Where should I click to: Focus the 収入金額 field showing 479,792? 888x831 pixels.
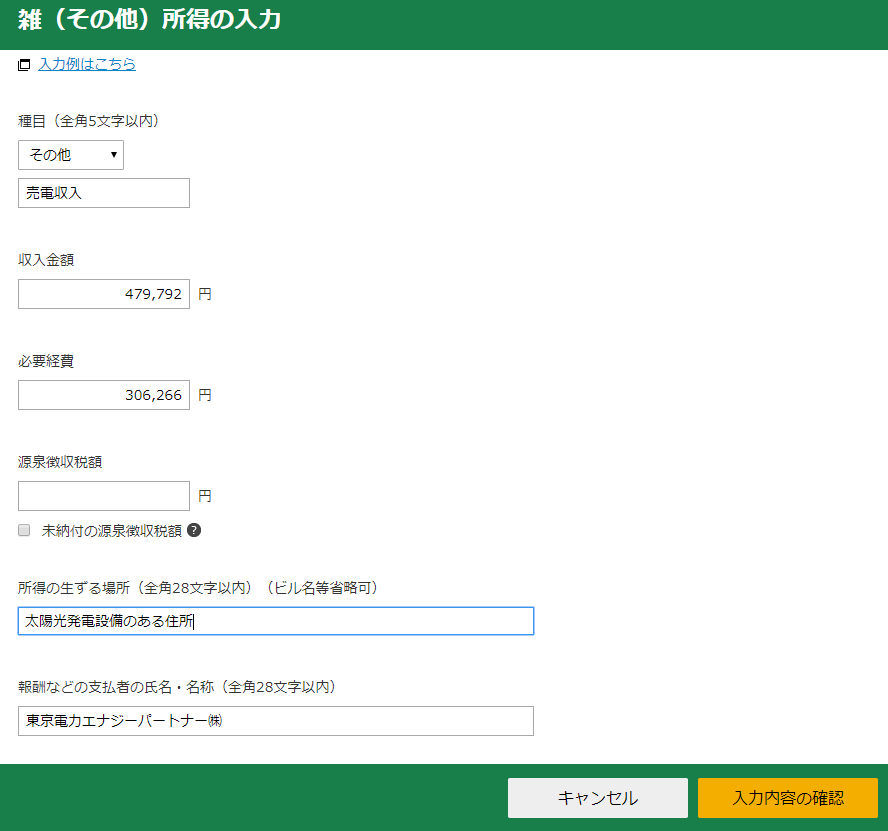[x=104, y=294]
